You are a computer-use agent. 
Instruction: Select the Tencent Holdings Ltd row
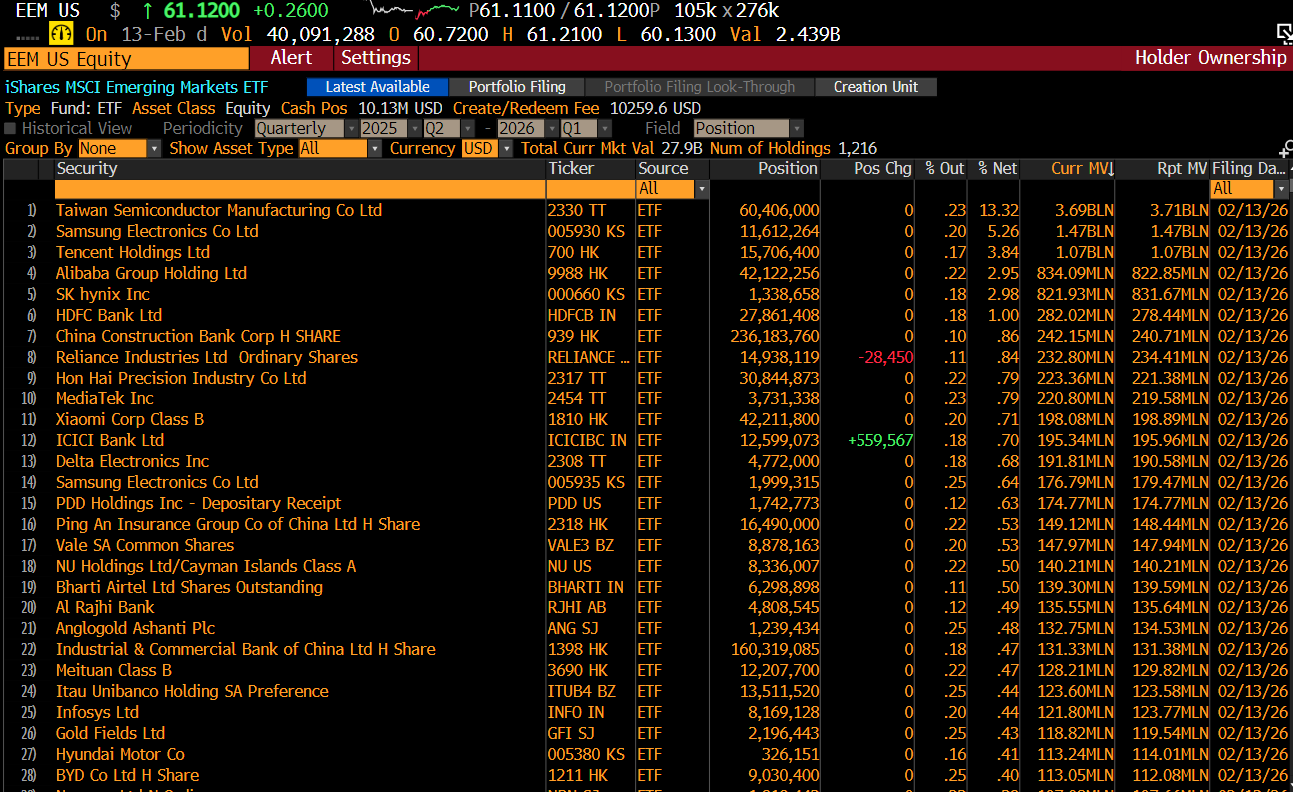[x=646, y=252]
